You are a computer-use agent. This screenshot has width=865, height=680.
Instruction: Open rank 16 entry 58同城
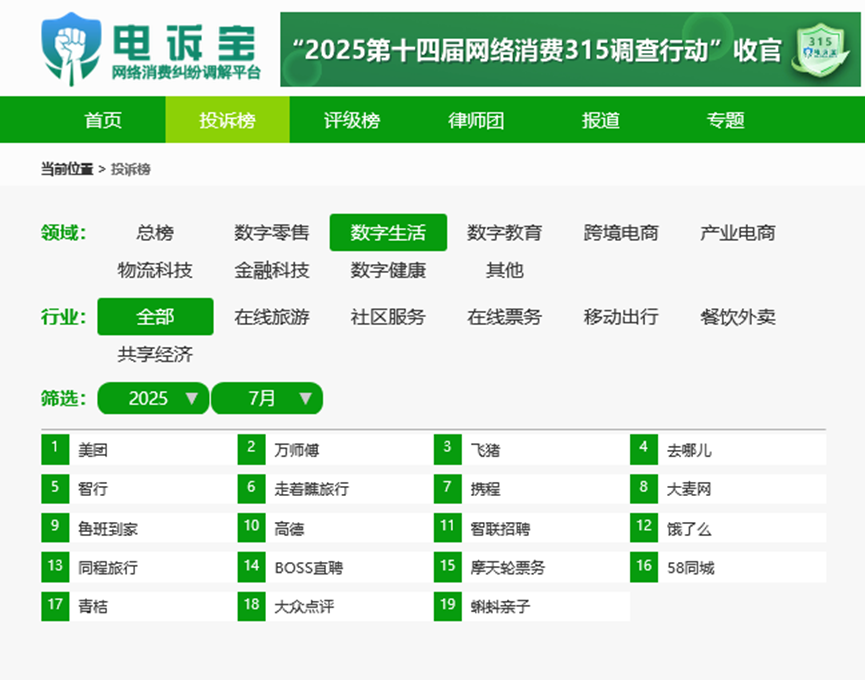coord(728,567)
